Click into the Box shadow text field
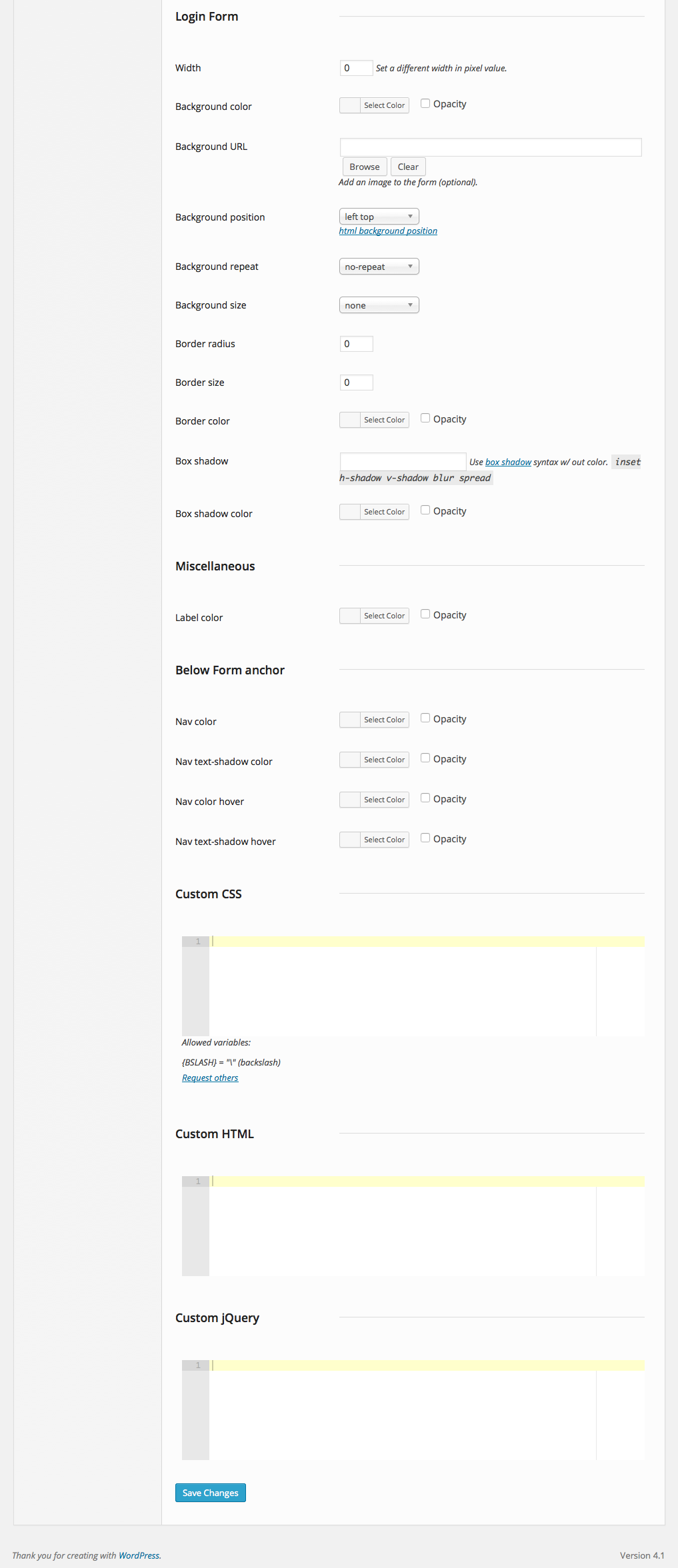Image resolution: width=678 pixels, height=1568 pixels. 403,461
